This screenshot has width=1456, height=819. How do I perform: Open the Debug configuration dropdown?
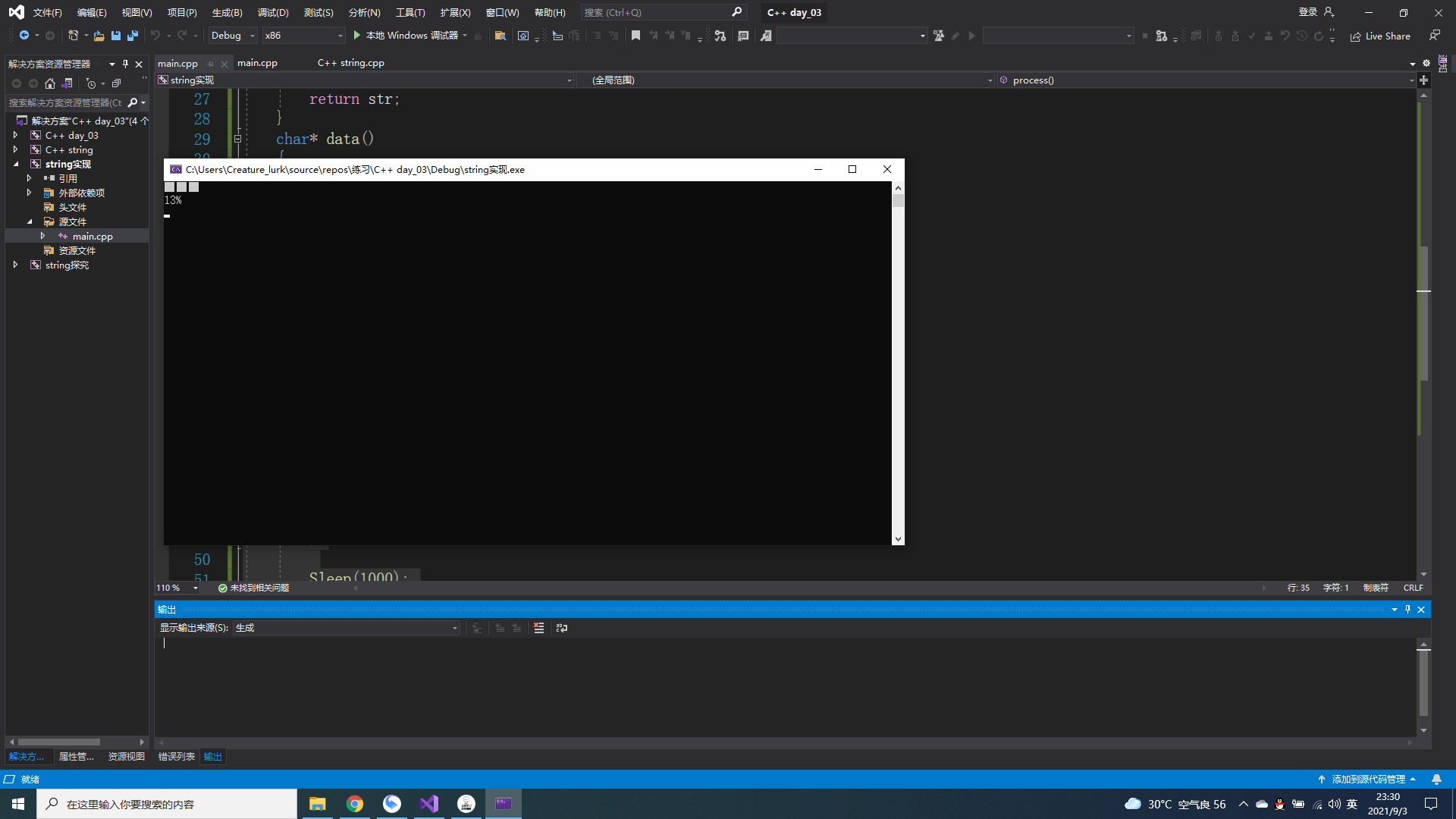tap(232, 36)
